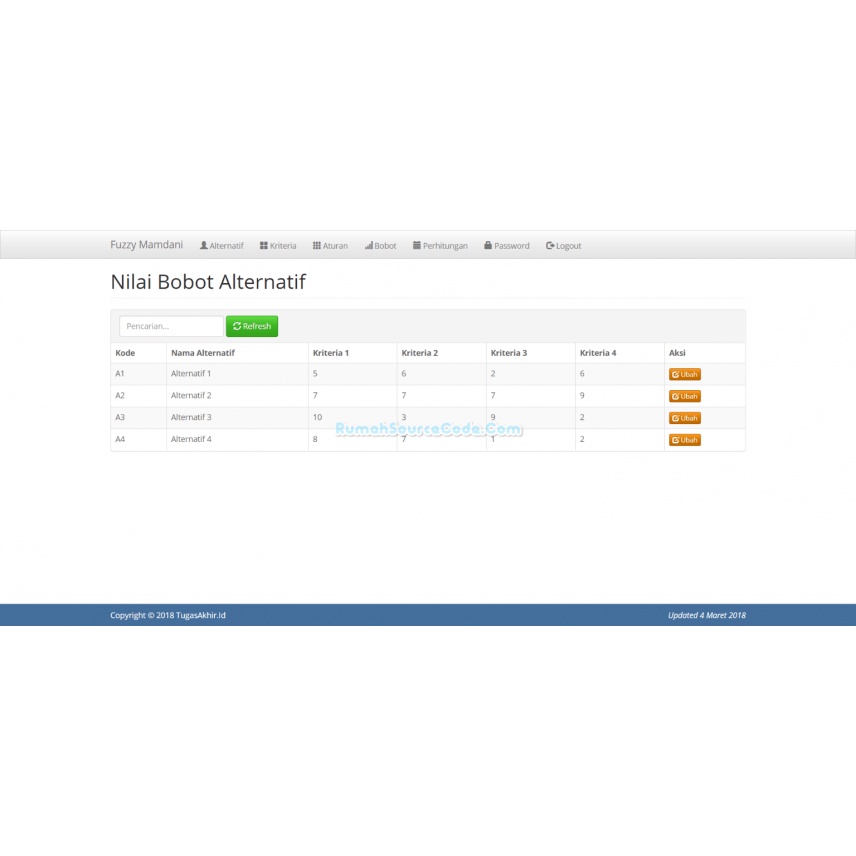
Task: Click the value 10 in row A3
Action: (318, 417)
